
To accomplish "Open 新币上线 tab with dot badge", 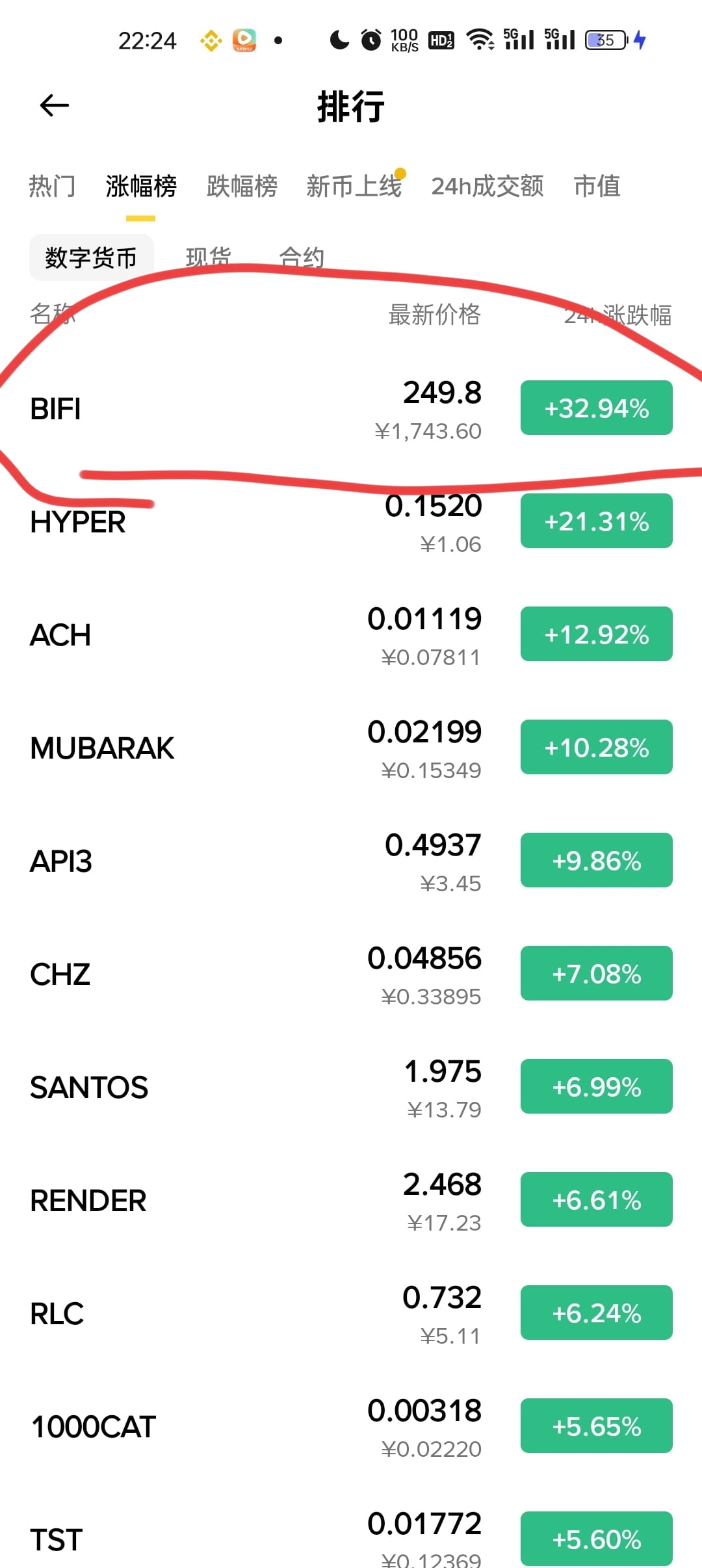I will pyautogui.click(x=355, y=186).
